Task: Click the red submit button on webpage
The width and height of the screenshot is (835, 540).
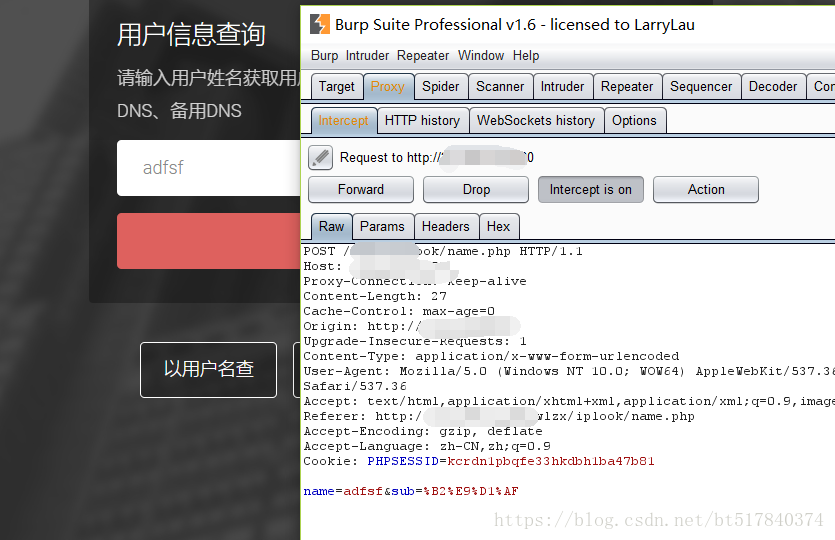Action: pos(209,241)
